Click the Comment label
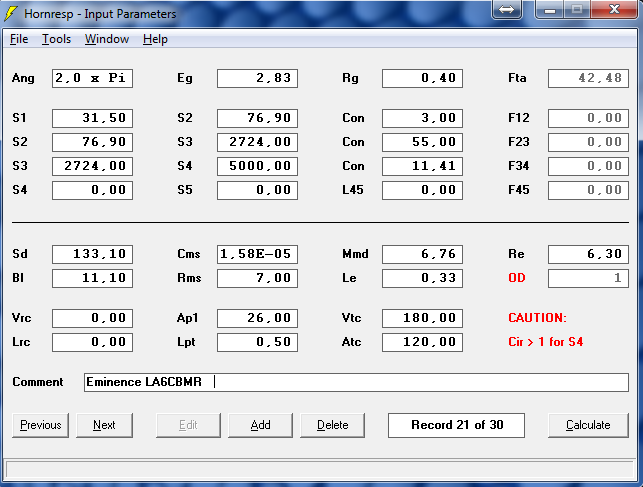This screenshot has height=487, width=643. coord(38,382)
